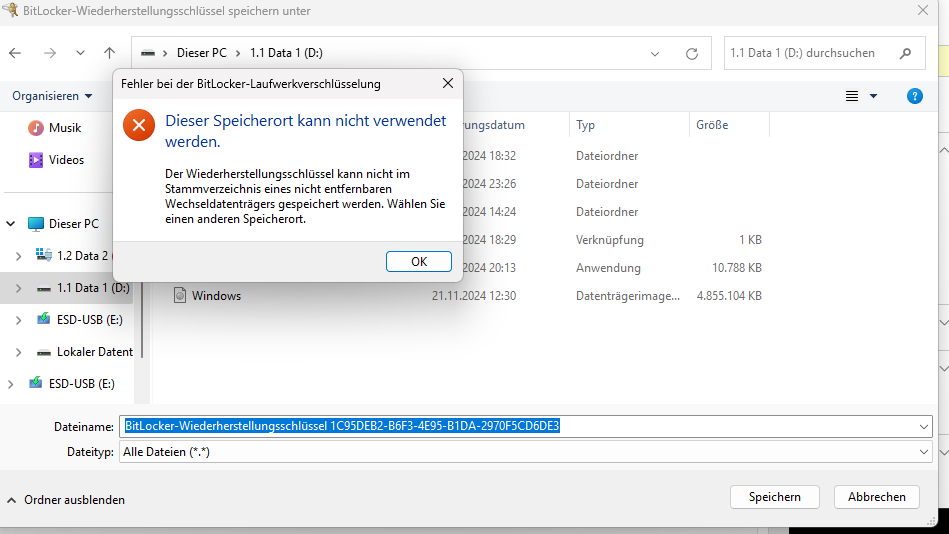Select the Windows disk image file
Screen dimensions: 949x534
216,295
